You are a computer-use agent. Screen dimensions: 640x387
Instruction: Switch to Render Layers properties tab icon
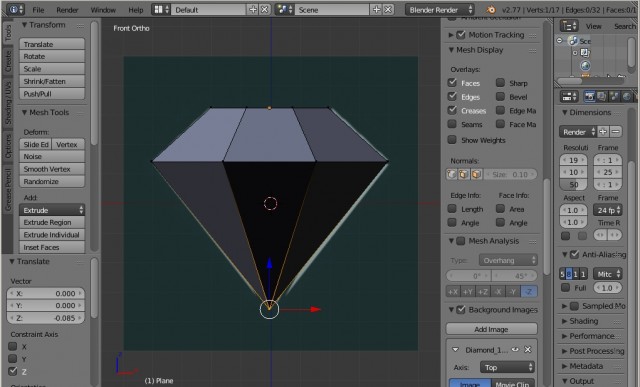tap(601, 97)
